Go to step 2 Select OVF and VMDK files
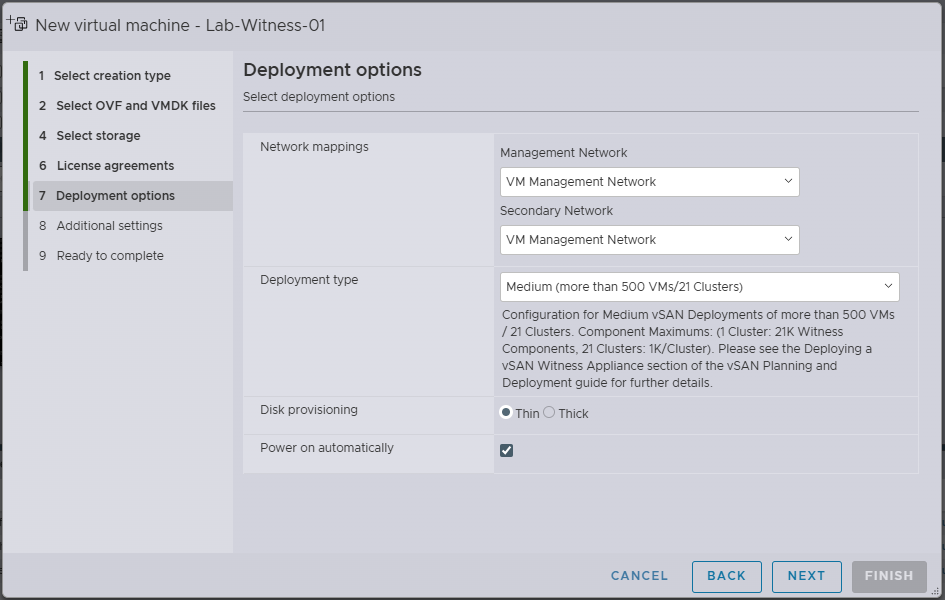This screenshot has height=600, width=945. tap(135, 106)
